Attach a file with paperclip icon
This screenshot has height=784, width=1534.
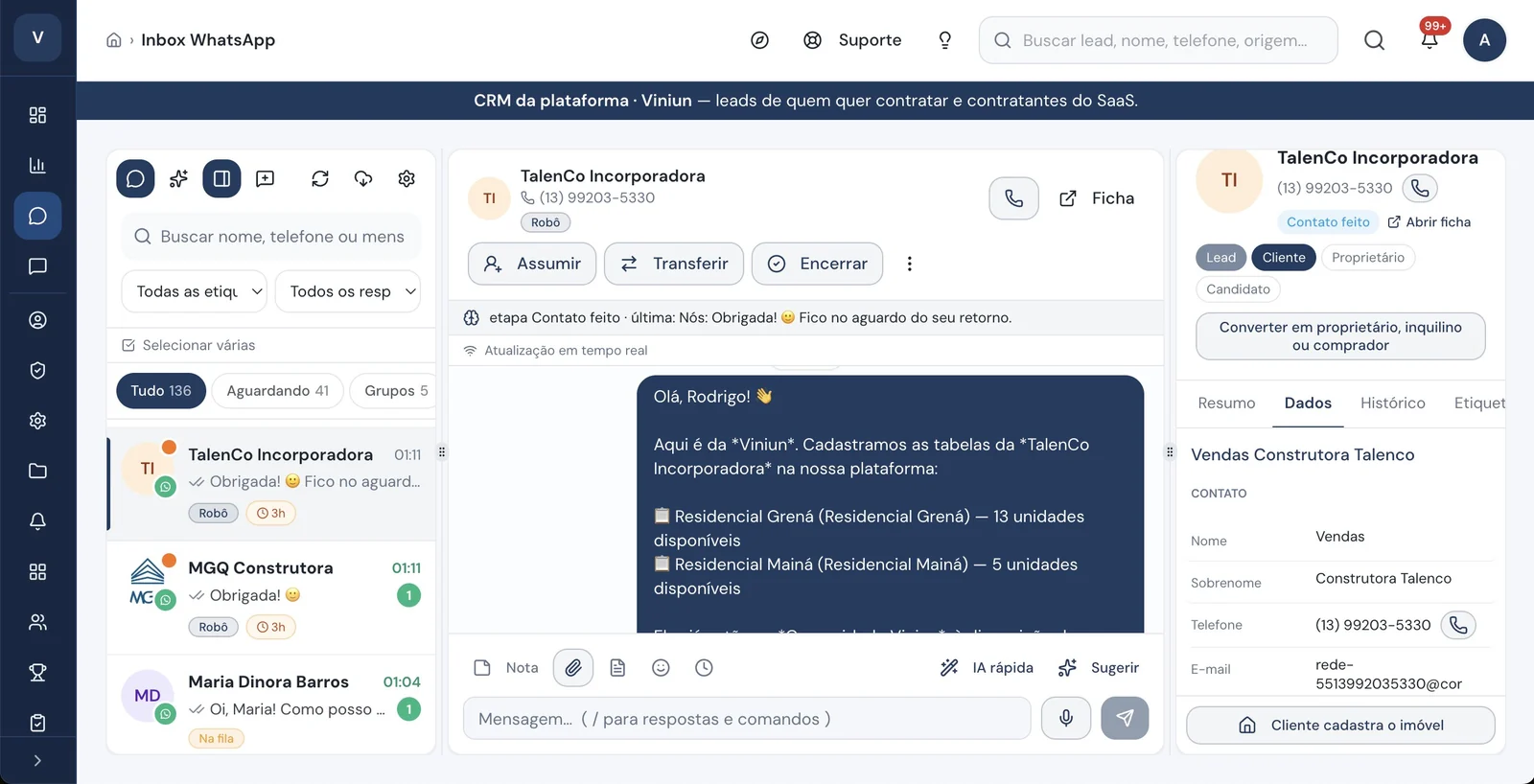[x=573, y=668]
